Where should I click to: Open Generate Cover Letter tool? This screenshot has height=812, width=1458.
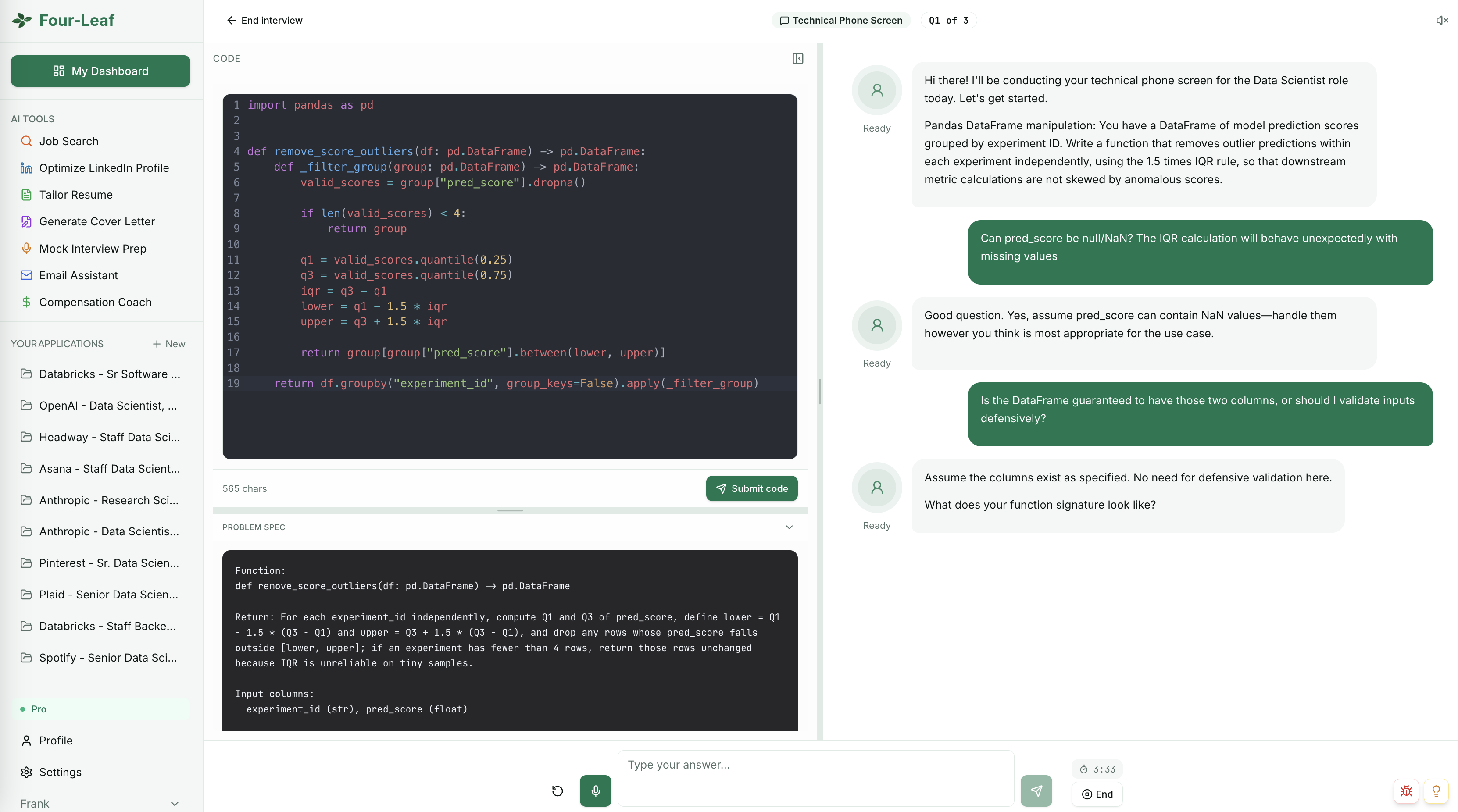point(97,221)
